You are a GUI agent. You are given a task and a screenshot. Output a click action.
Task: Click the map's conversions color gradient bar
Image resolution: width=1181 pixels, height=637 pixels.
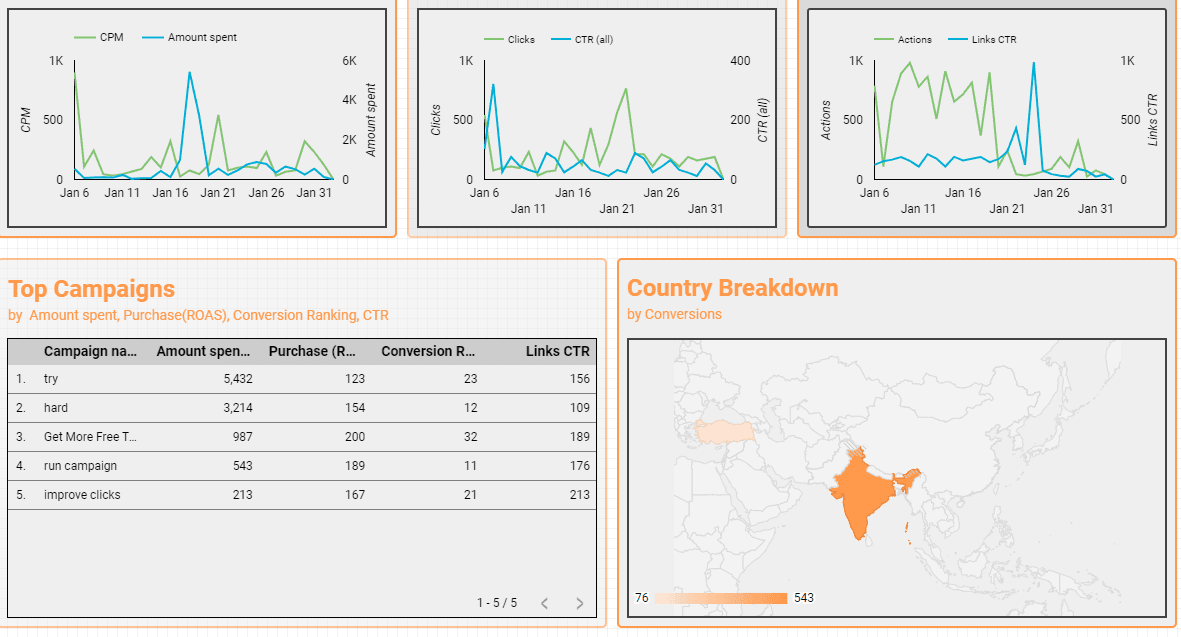[x=721, y=598]
